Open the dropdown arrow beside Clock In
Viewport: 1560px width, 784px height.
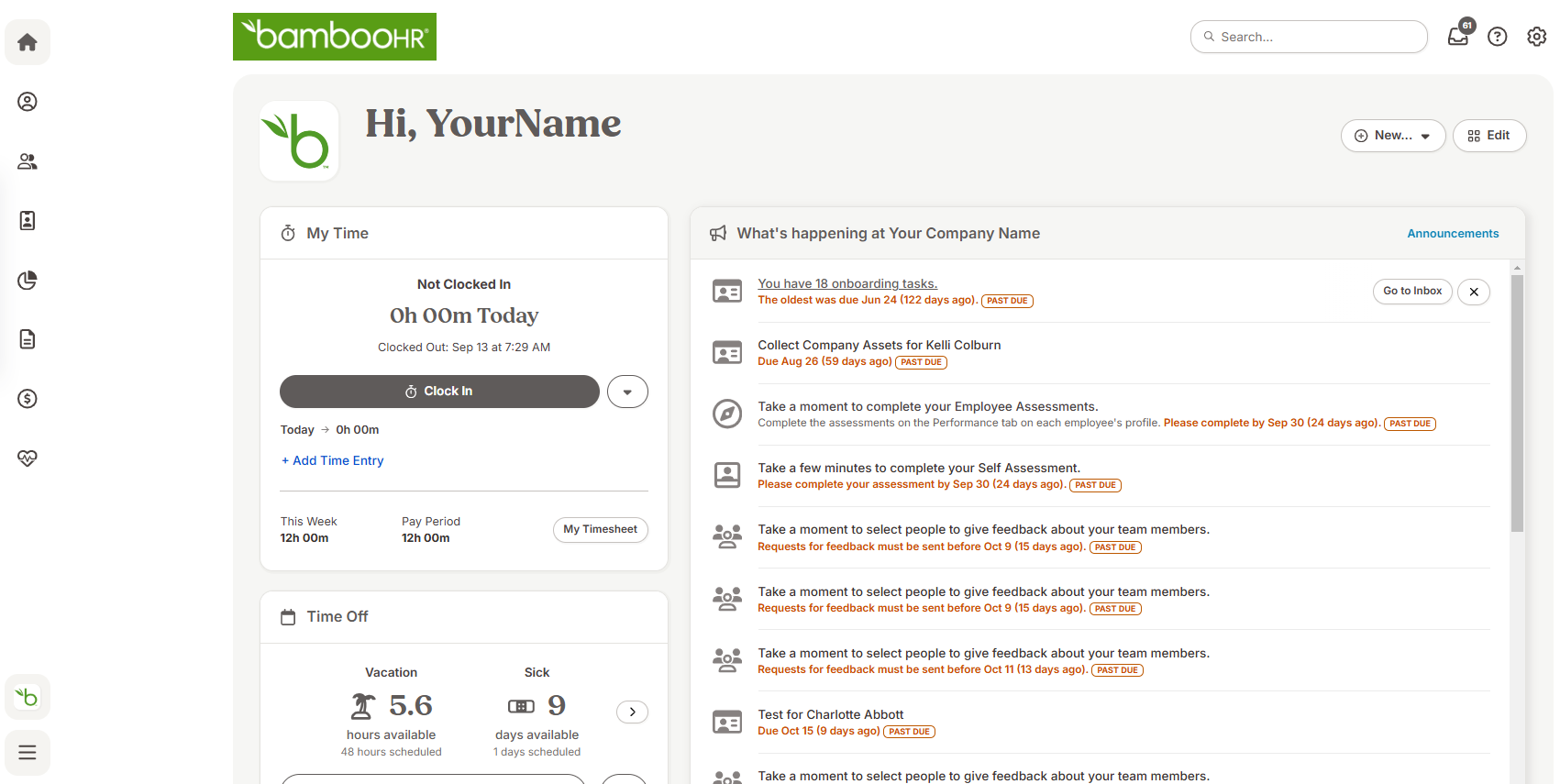pos(627,392)
